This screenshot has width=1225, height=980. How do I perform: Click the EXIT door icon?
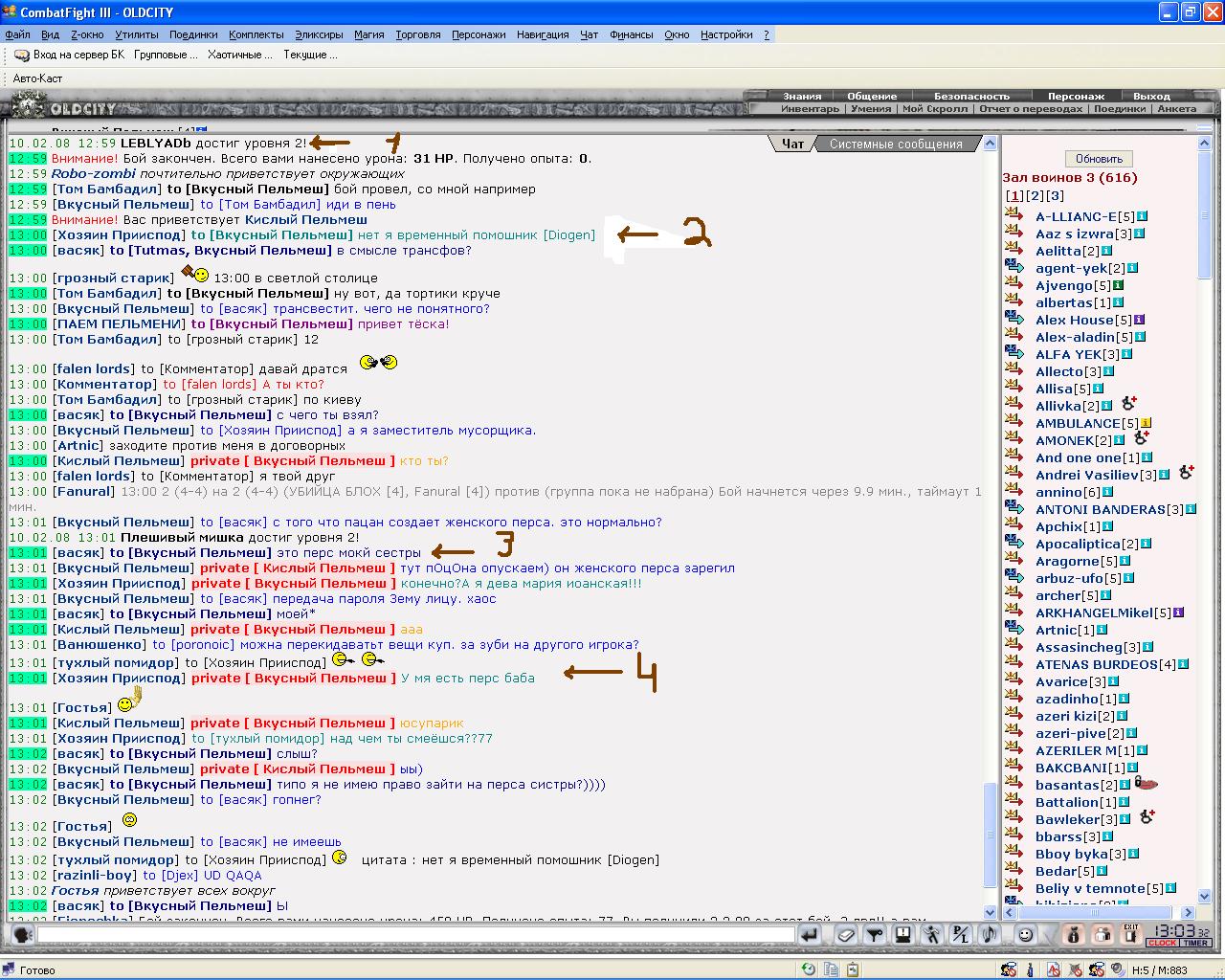tap(1131, 934)
